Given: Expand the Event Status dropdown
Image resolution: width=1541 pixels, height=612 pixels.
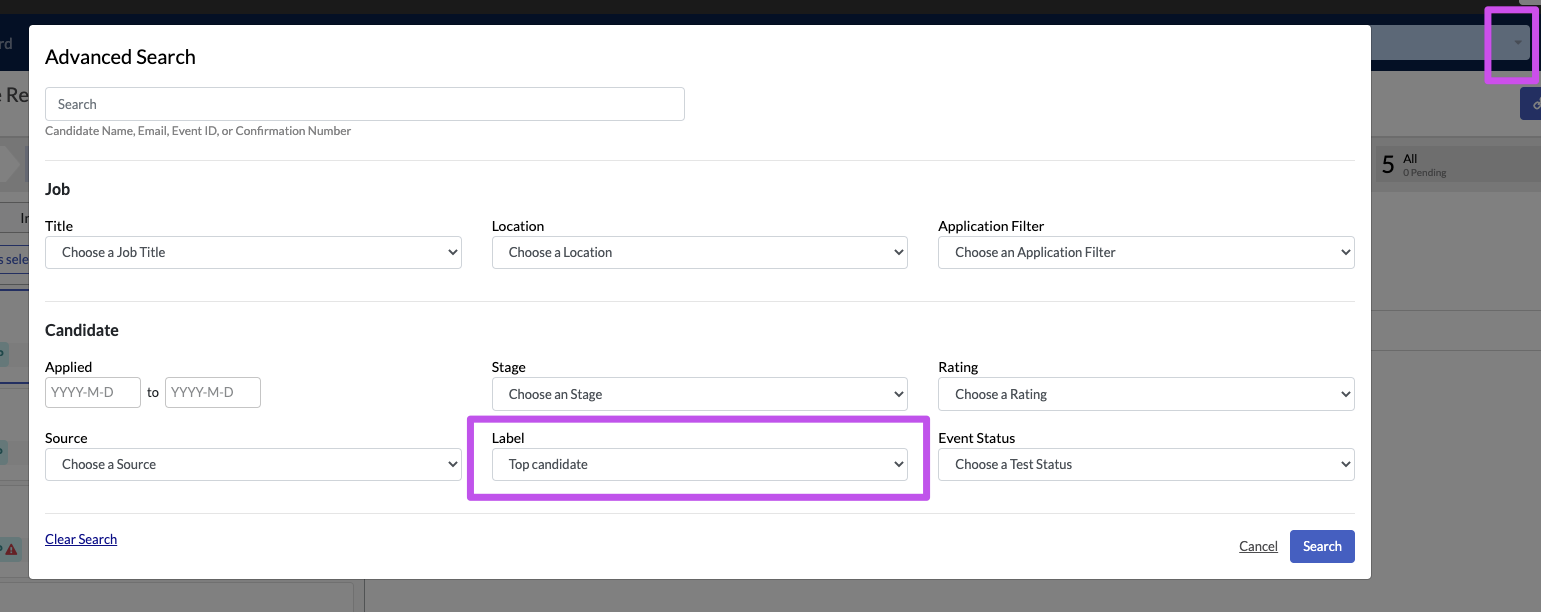Looking at the screenshot, I should [1146, 464].
